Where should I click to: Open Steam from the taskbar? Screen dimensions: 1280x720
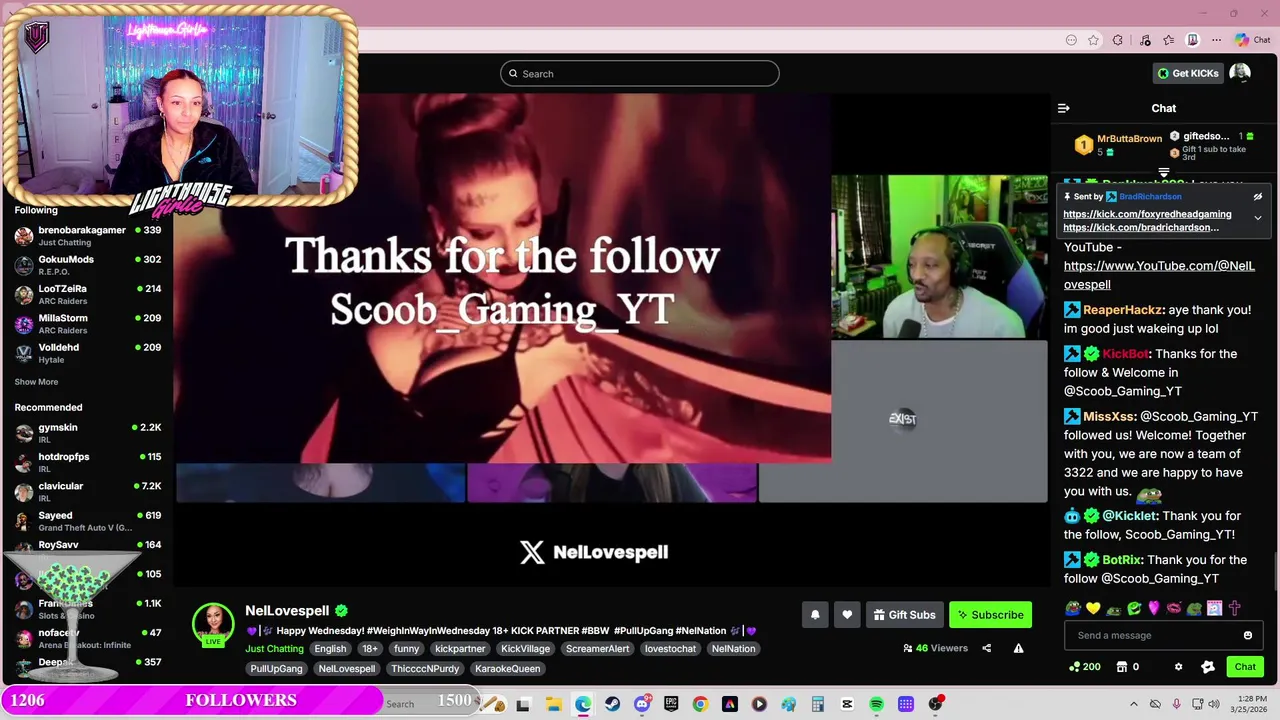(612, 704)
